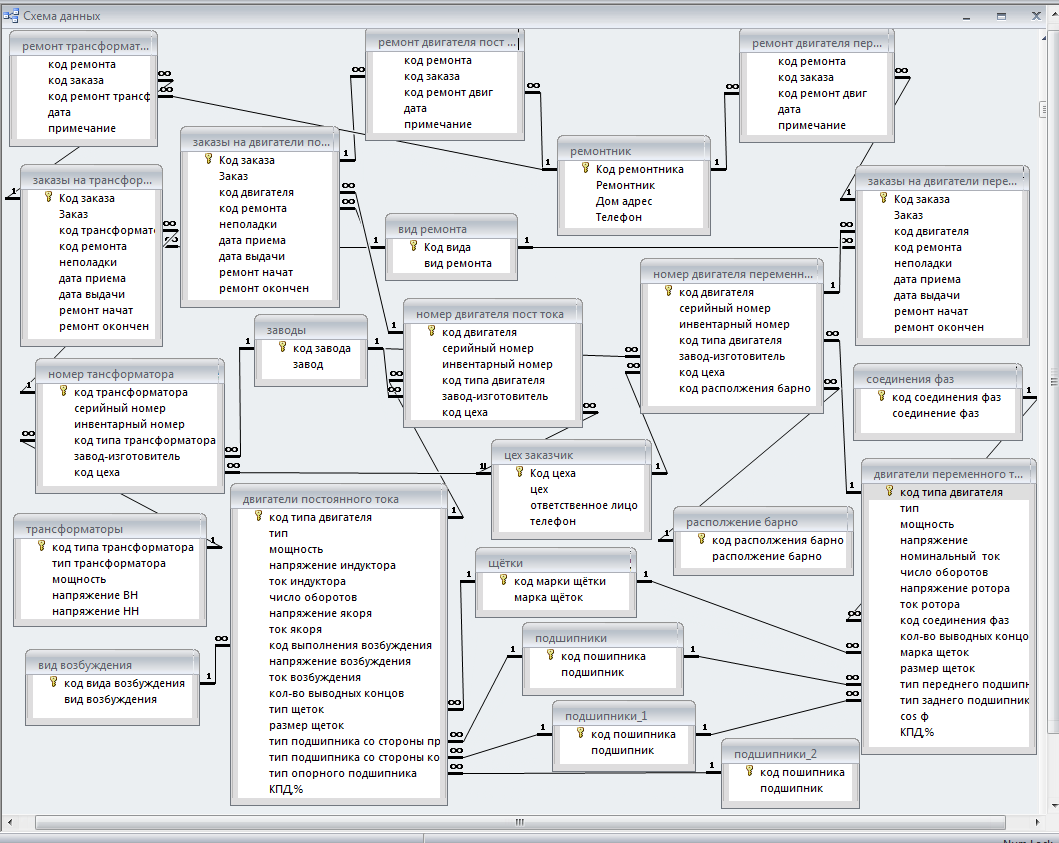Click the horizontal scrollbar thumb
The height and width of the screenshot is (843, 1059).
[x=520, y=822]
